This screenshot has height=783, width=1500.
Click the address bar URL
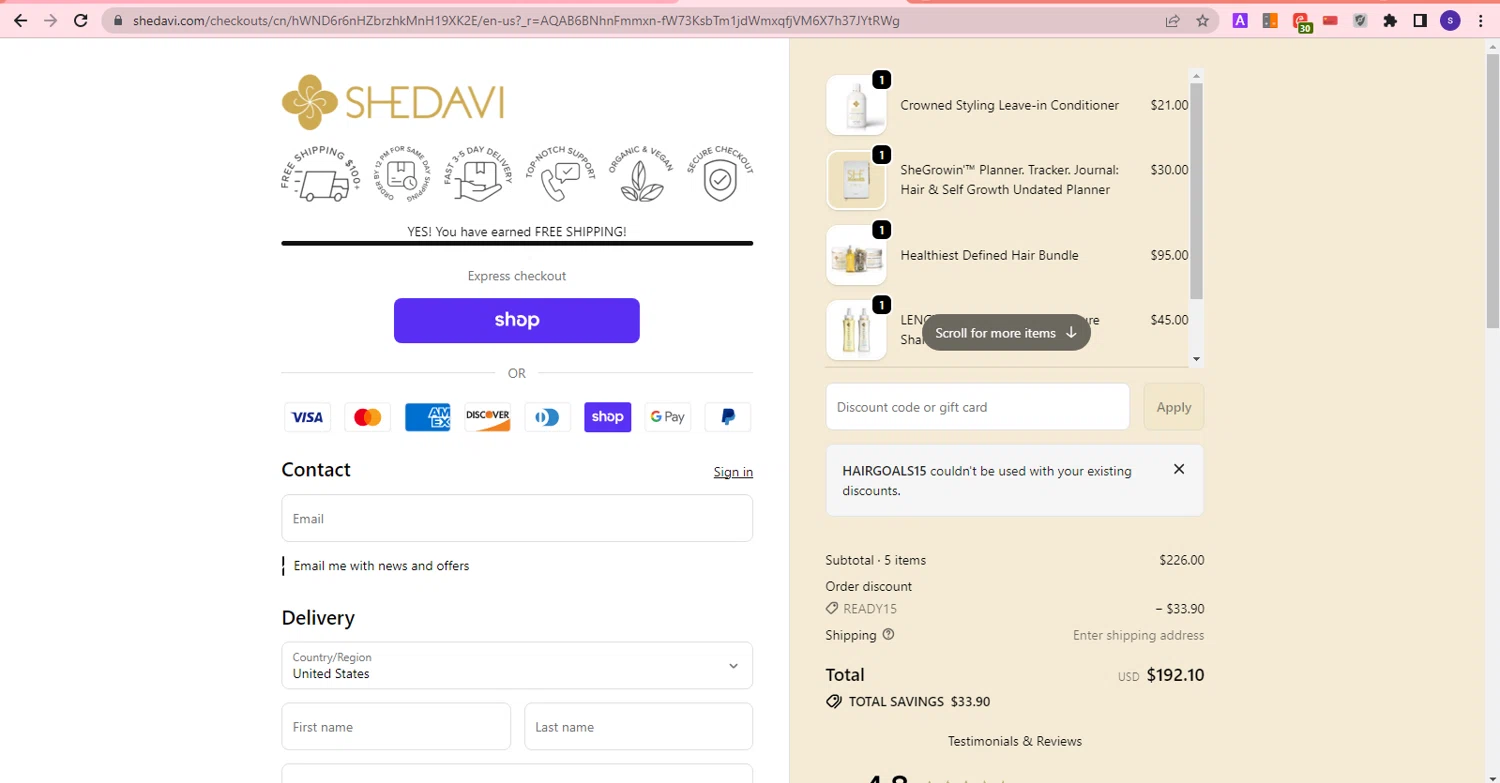coord(516,20)
